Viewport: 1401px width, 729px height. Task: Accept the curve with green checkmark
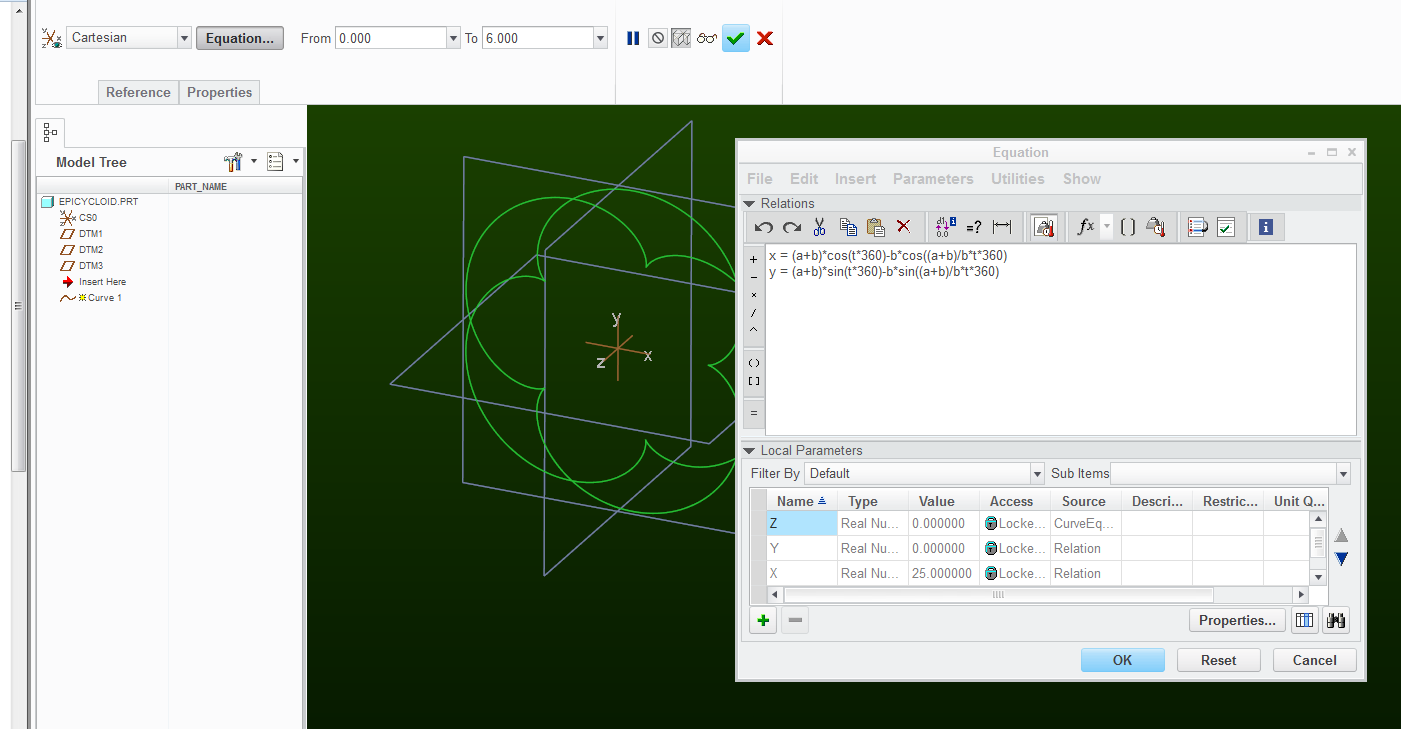pyautogui.click(x=736, y=38)
